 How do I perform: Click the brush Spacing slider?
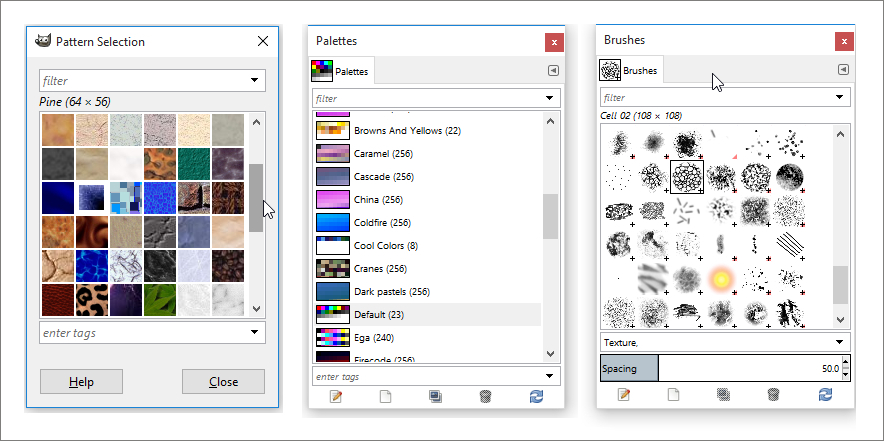pos(750,369)
